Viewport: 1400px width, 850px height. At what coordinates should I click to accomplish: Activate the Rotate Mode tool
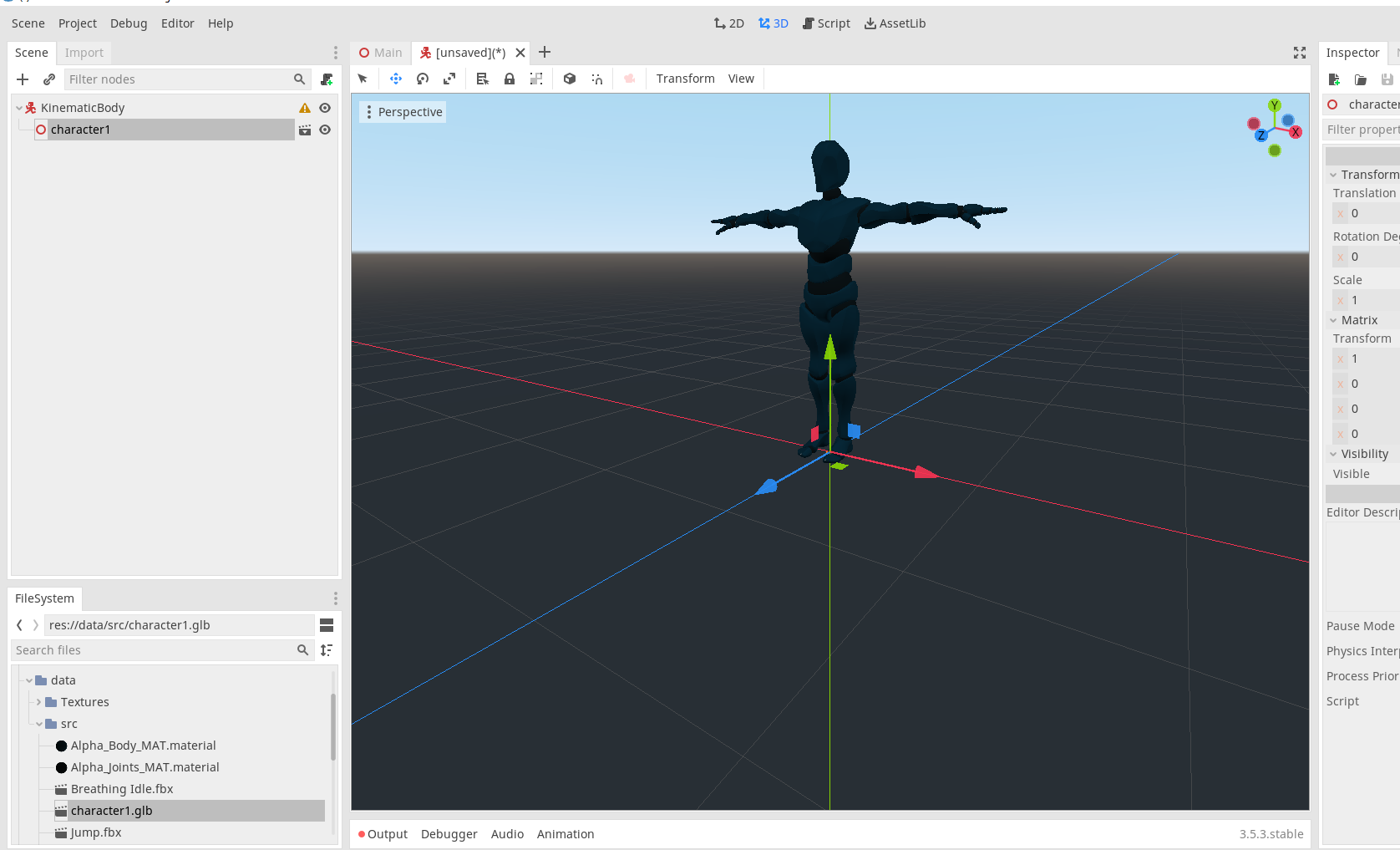point(423,79)
